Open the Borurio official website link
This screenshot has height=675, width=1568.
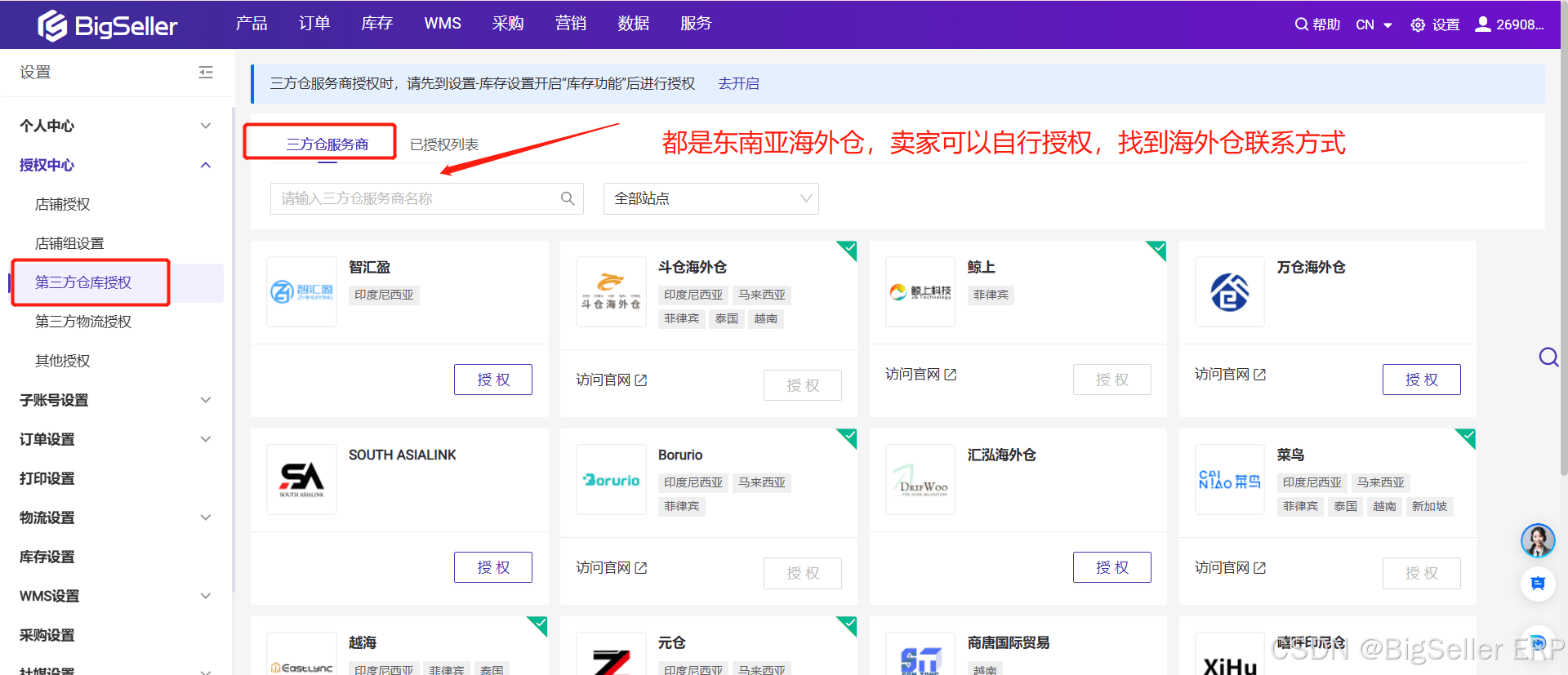coord(611,568)
